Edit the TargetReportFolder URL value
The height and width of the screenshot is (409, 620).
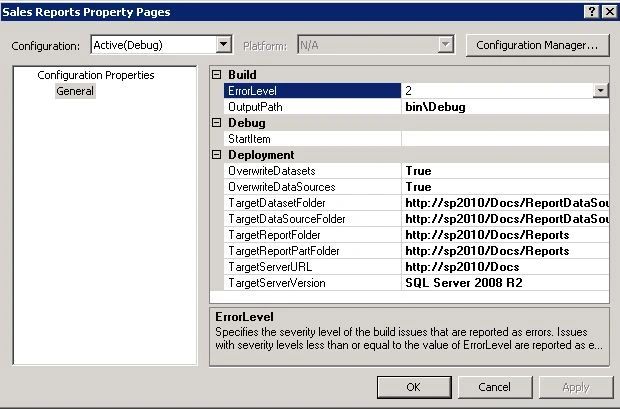(505, 235)
